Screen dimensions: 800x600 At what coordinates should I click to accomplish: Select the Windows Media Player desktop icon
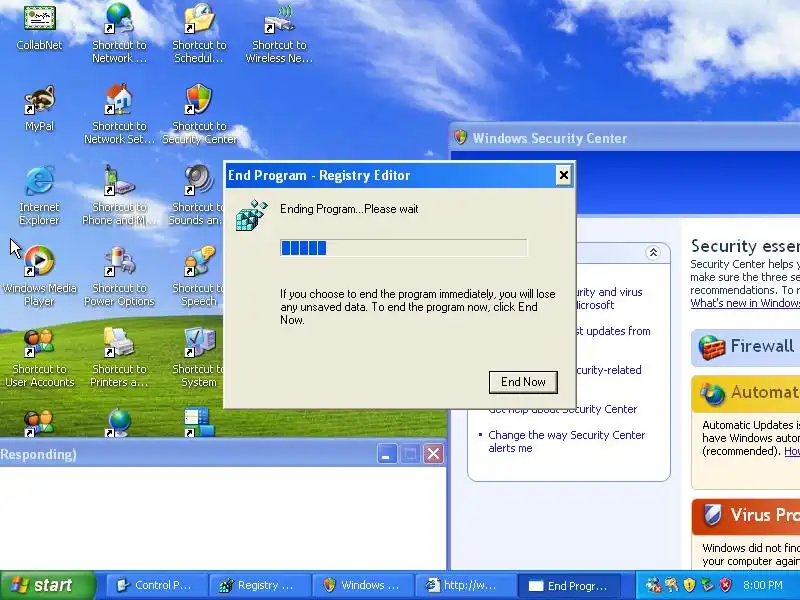tap(39, 276)
